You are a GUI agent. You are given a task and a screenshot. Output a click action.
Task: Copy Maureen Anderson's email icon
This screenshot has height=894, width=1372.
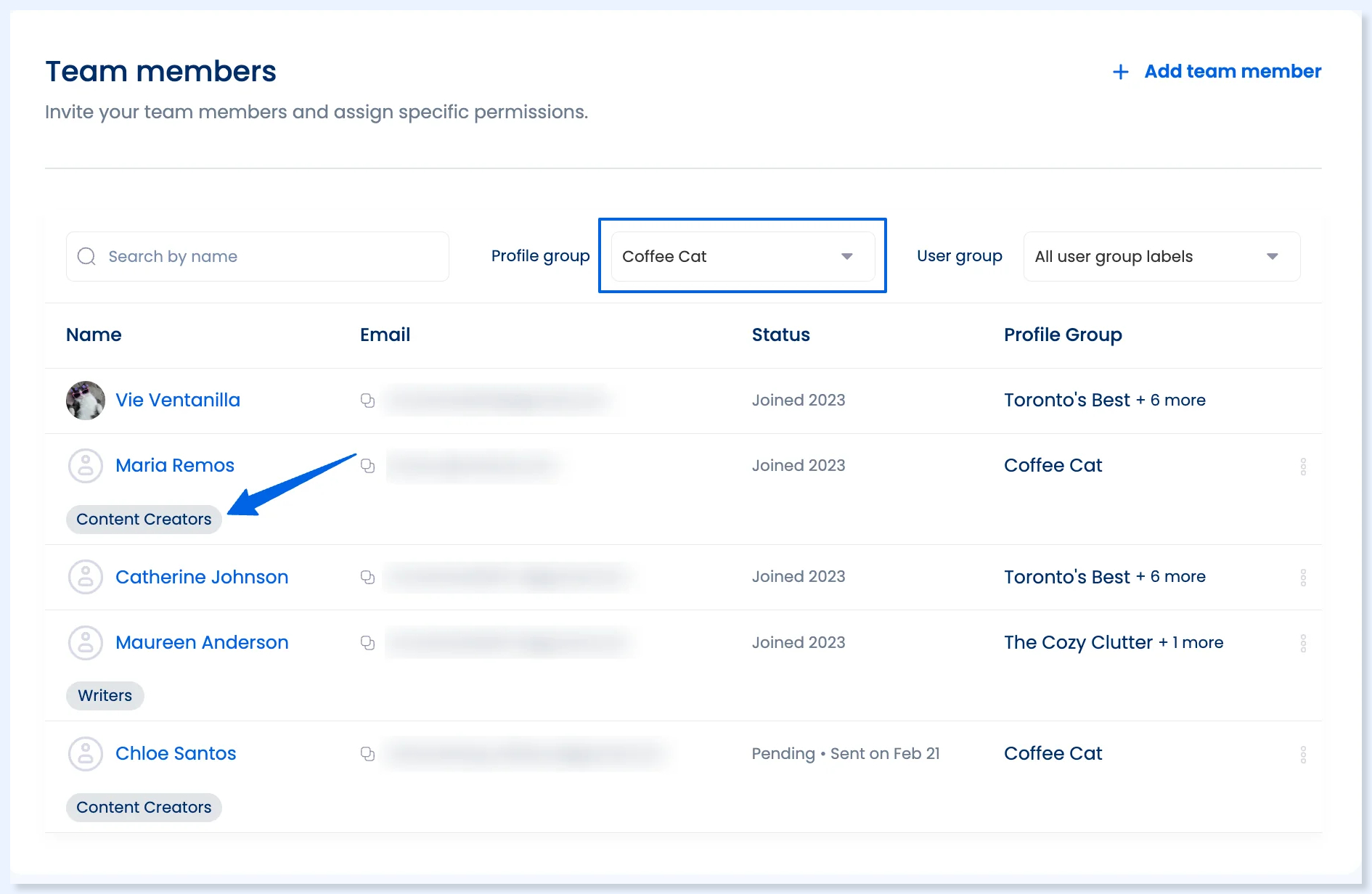[367, 643]
